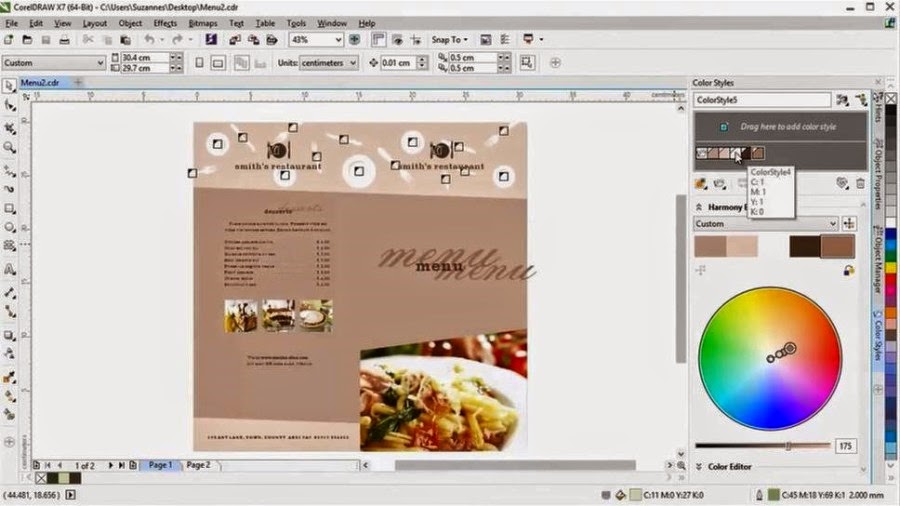Switch to Page 2 tab
The height and width of the screenshot is (506, 900).
pos(199,465)
